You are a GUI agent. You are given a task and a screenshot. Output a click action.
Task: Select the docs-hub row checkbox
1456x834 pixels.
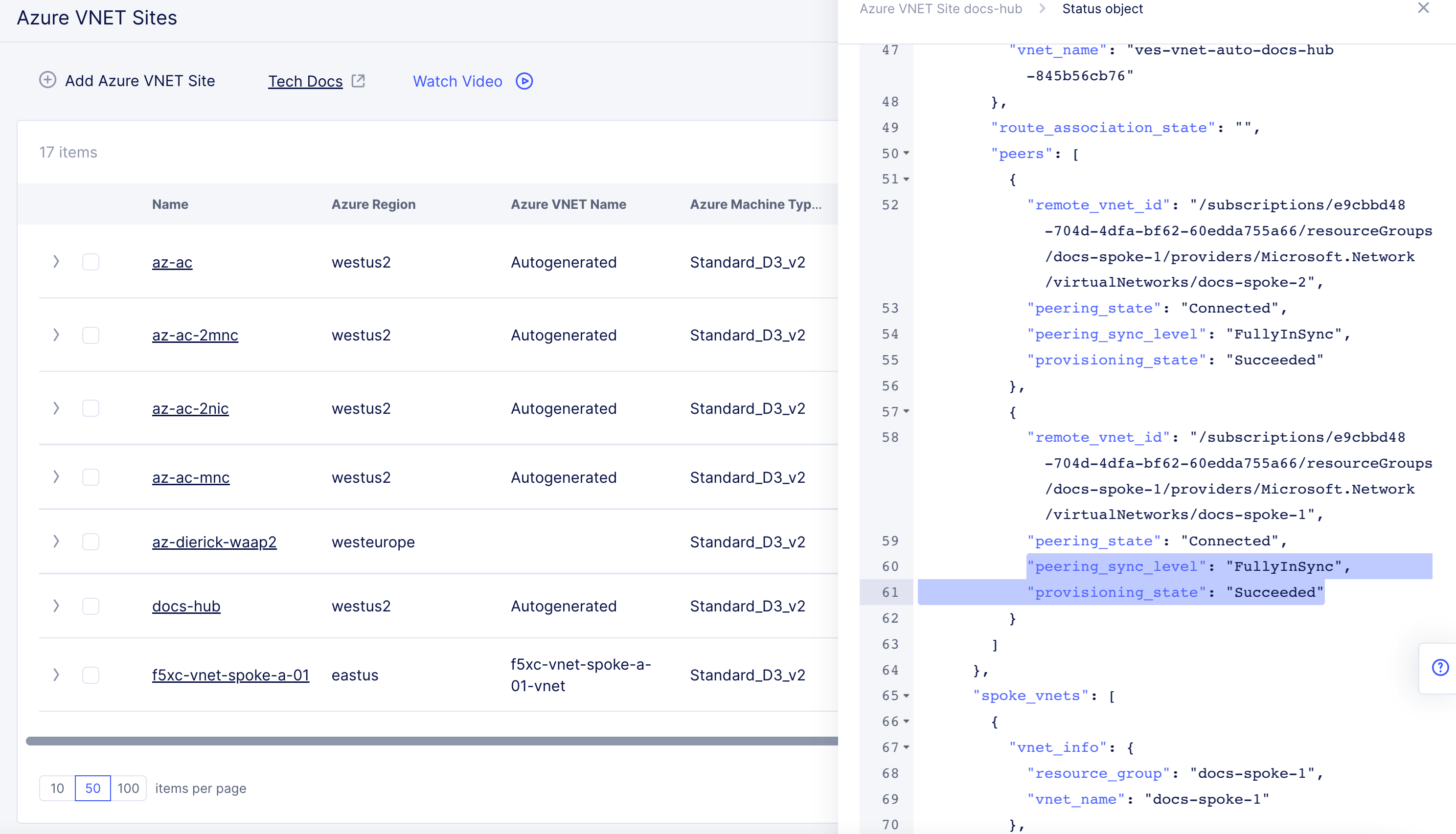pos(91,606)
